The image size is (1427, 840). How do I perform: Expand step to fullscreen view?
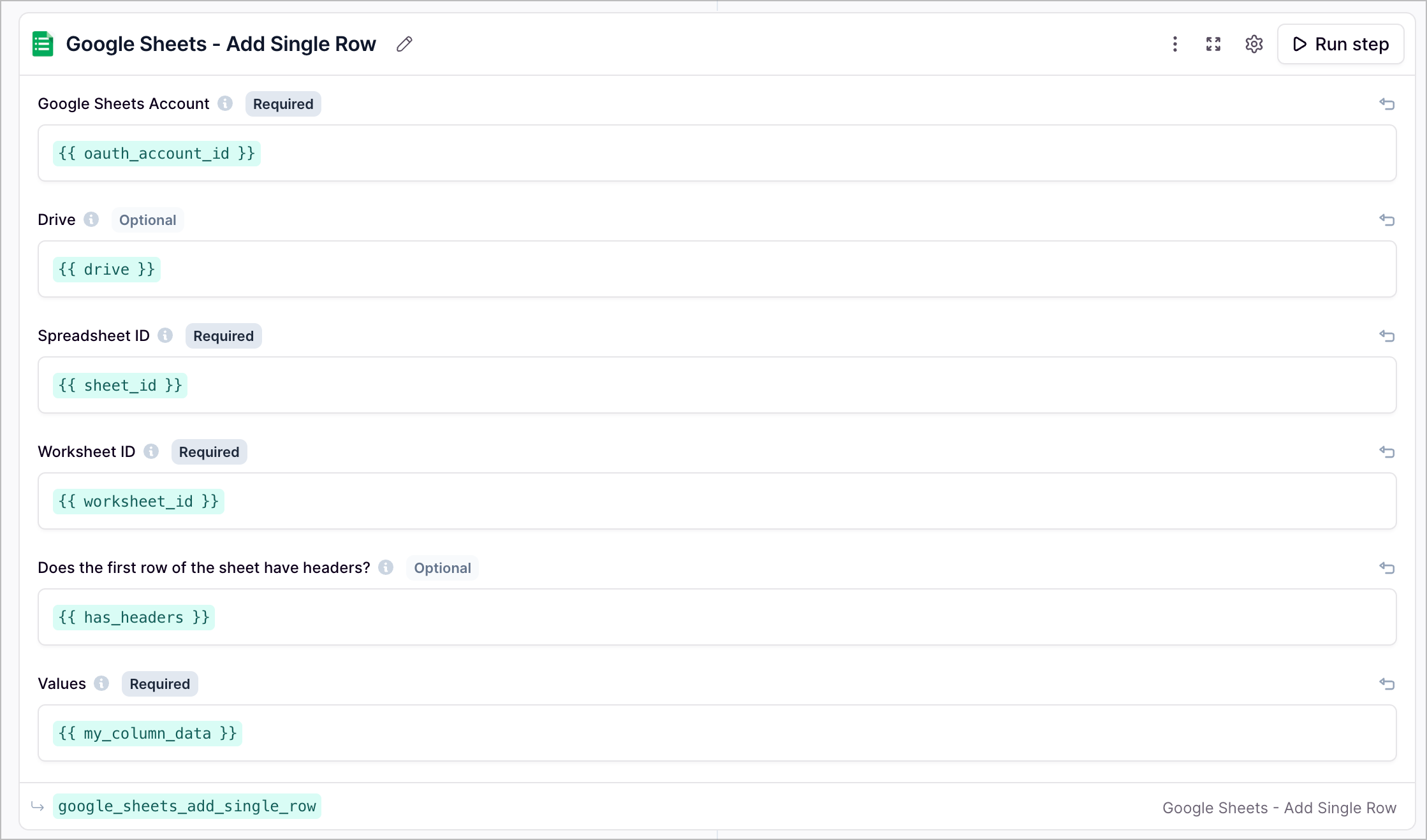point(1213,44)
